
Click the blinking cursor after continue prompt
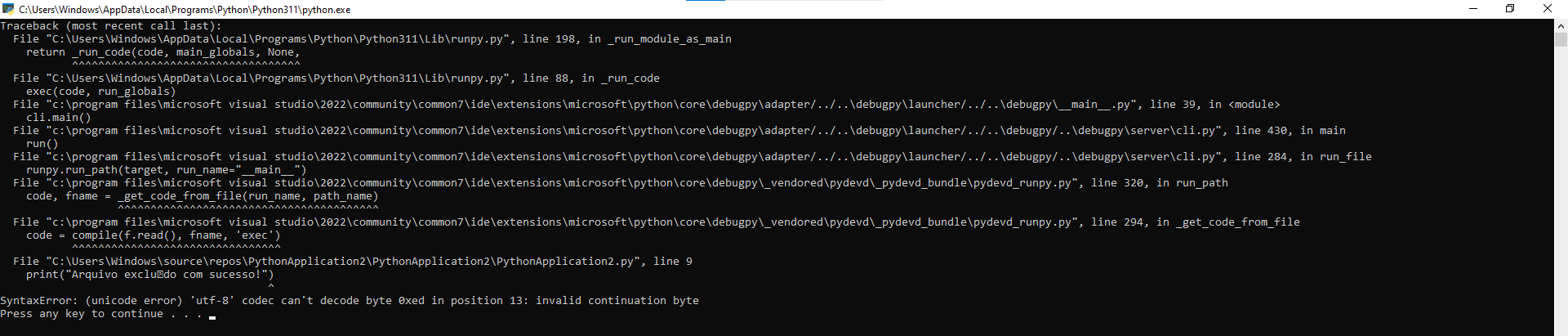tap(212, 317)
